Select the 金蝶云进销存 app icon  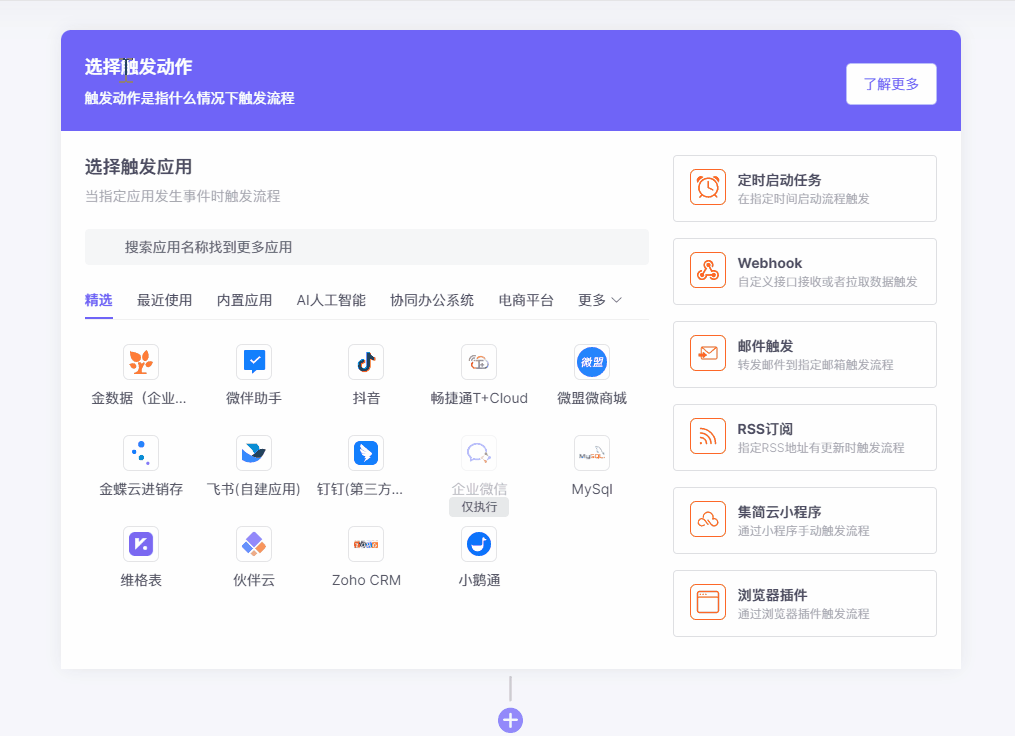click(x=140, y=452)
